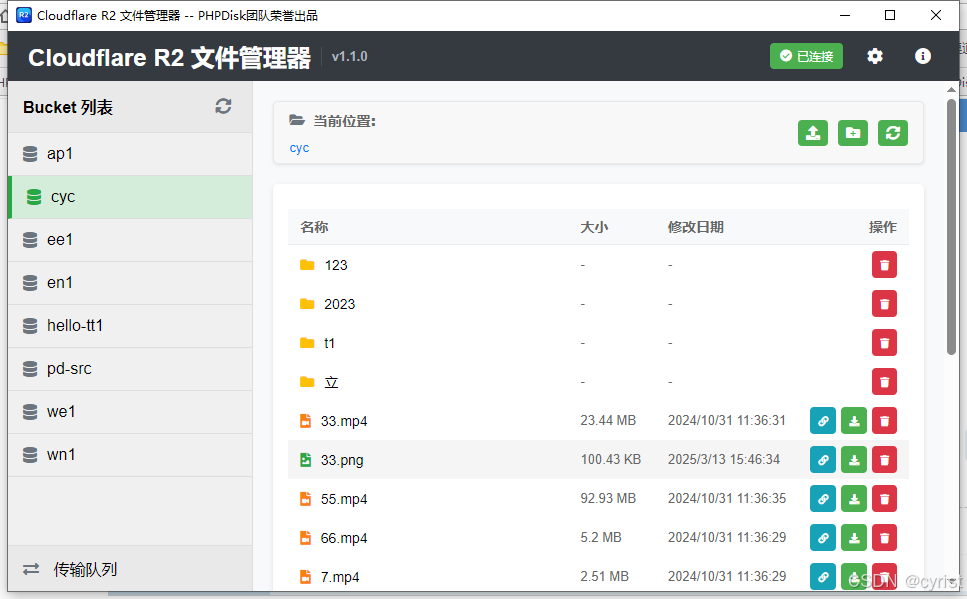Click the v1.1.0 version label
The width and height of the screenshot is (967, 599).
[x=350, y=57]
